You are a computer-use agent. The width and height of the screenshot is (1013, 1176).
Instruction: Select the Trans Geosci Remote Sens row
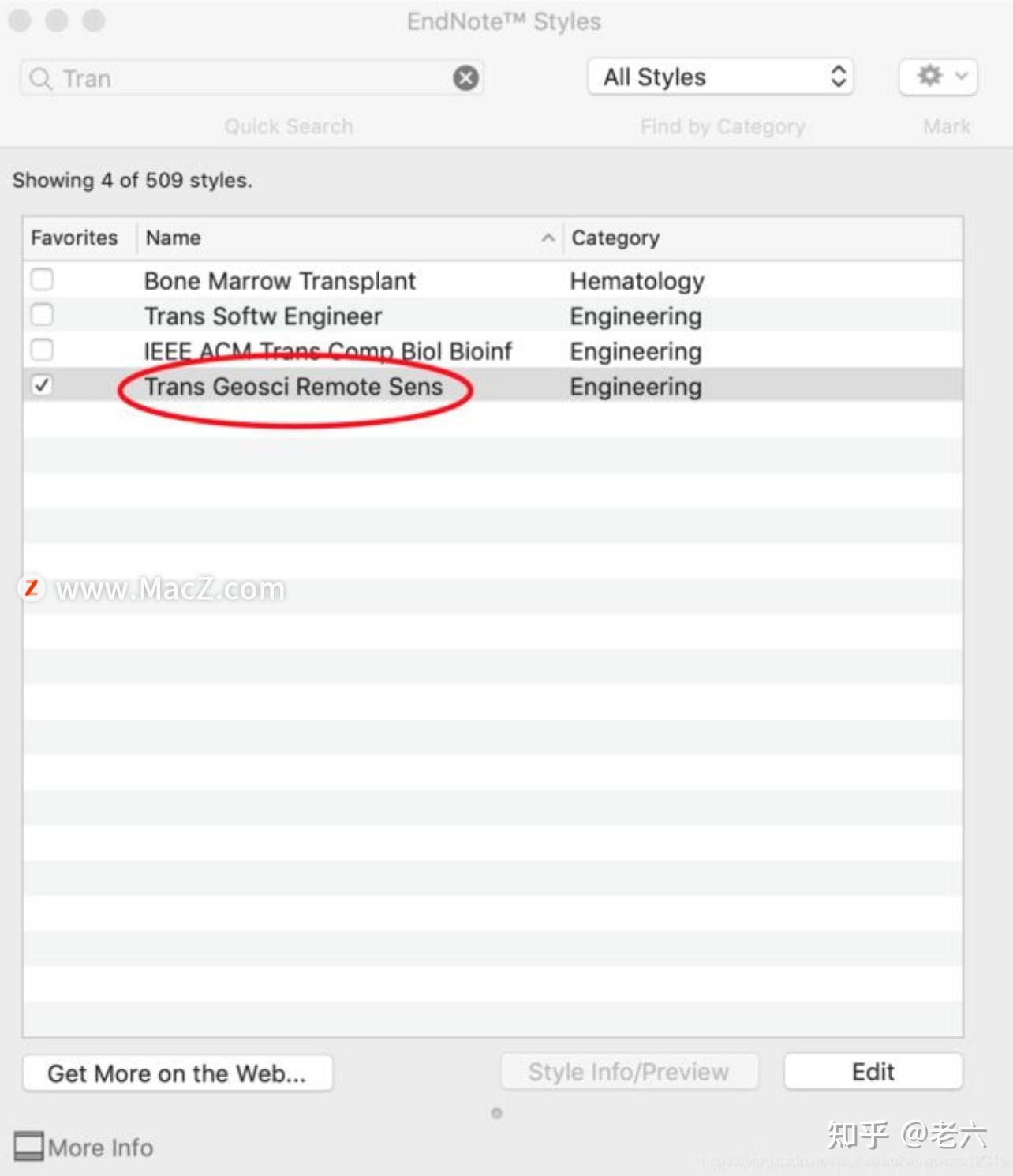point(493,385)
